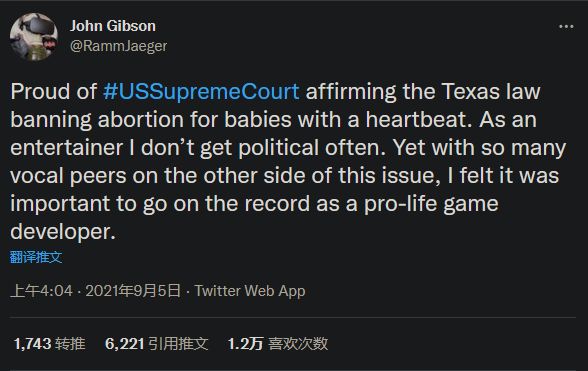View the 1,743 retweets count
The height and width of the screenshot is (371, 588).
[32, 344]
